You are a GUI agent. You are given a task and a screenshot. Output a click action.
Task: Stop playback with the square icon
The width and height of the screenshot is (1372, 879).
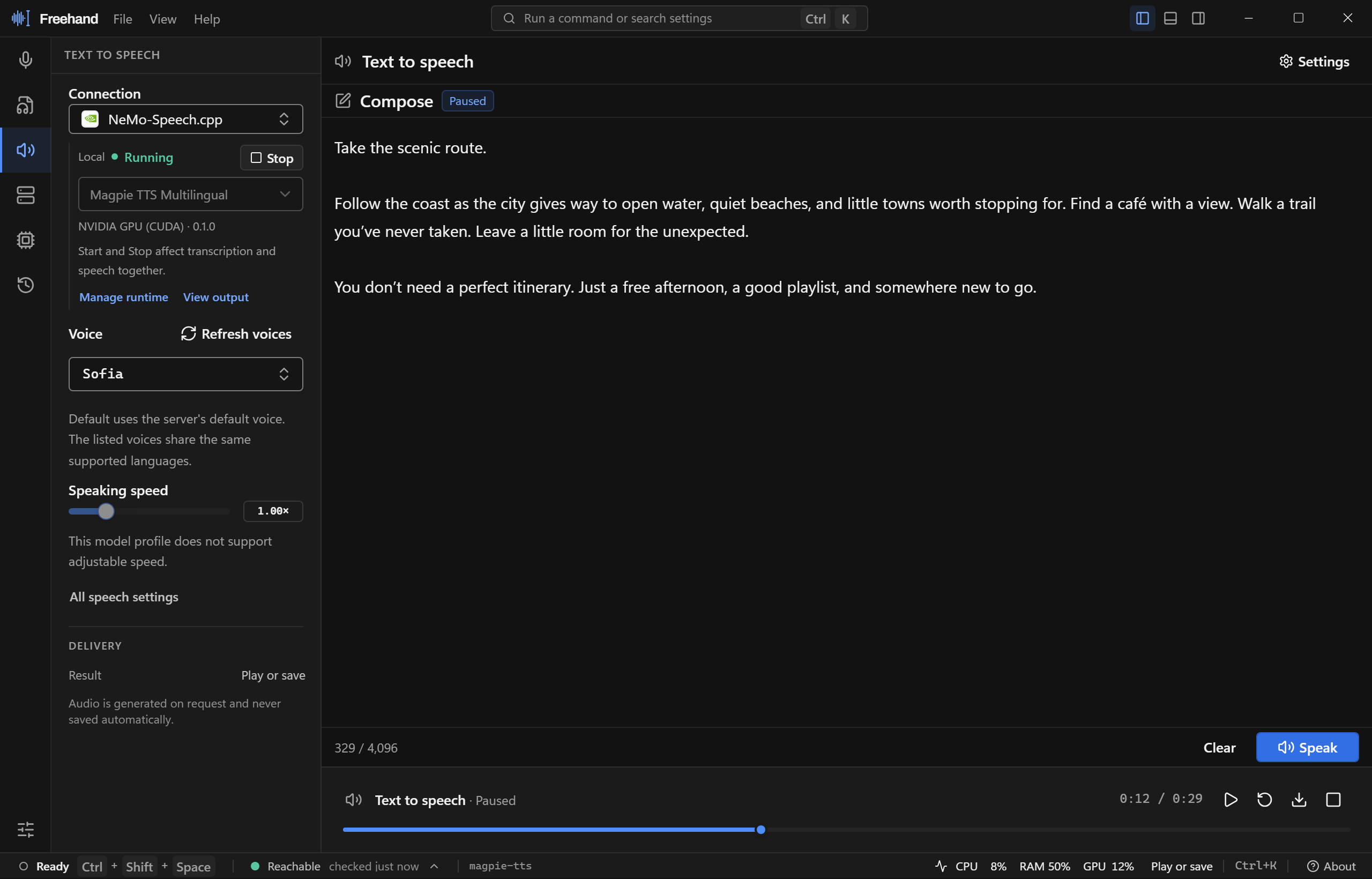[x=1333, y=800]
